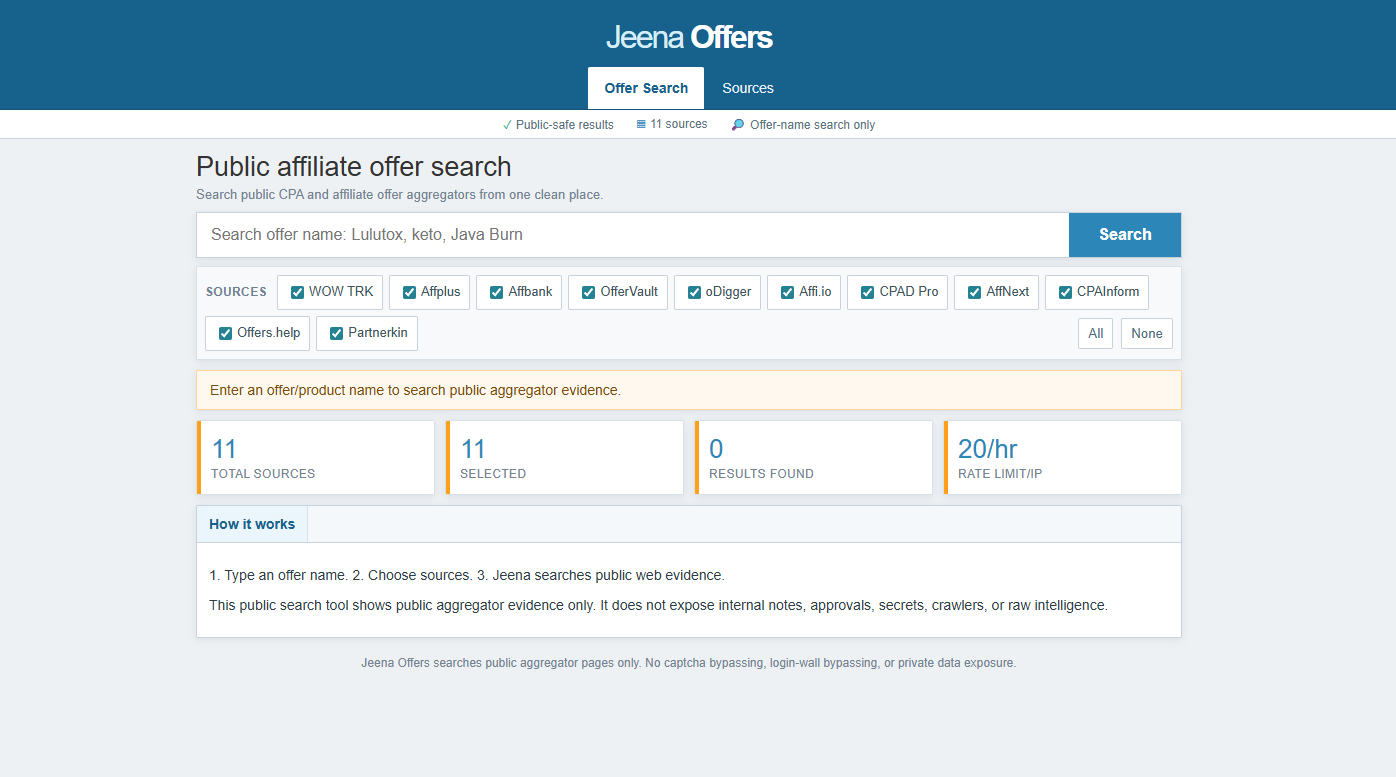Open the How it works tab

click(252, 524)
